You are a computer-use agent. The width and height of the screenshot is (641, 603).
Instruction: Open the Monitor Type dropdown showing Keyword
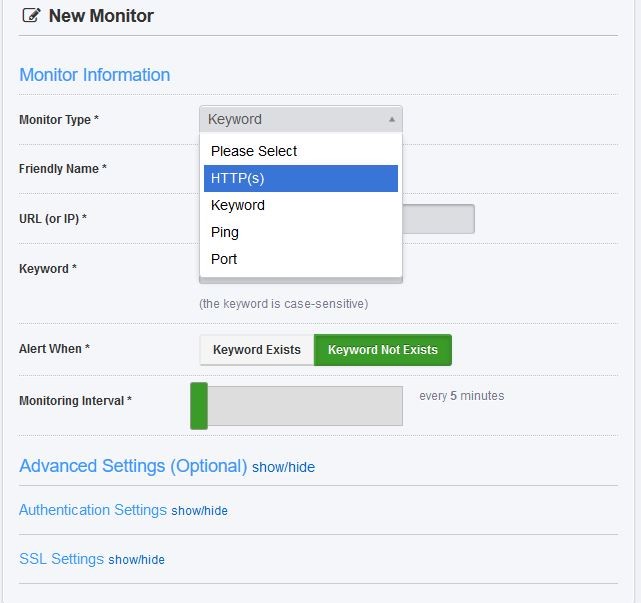pos(301,119)
